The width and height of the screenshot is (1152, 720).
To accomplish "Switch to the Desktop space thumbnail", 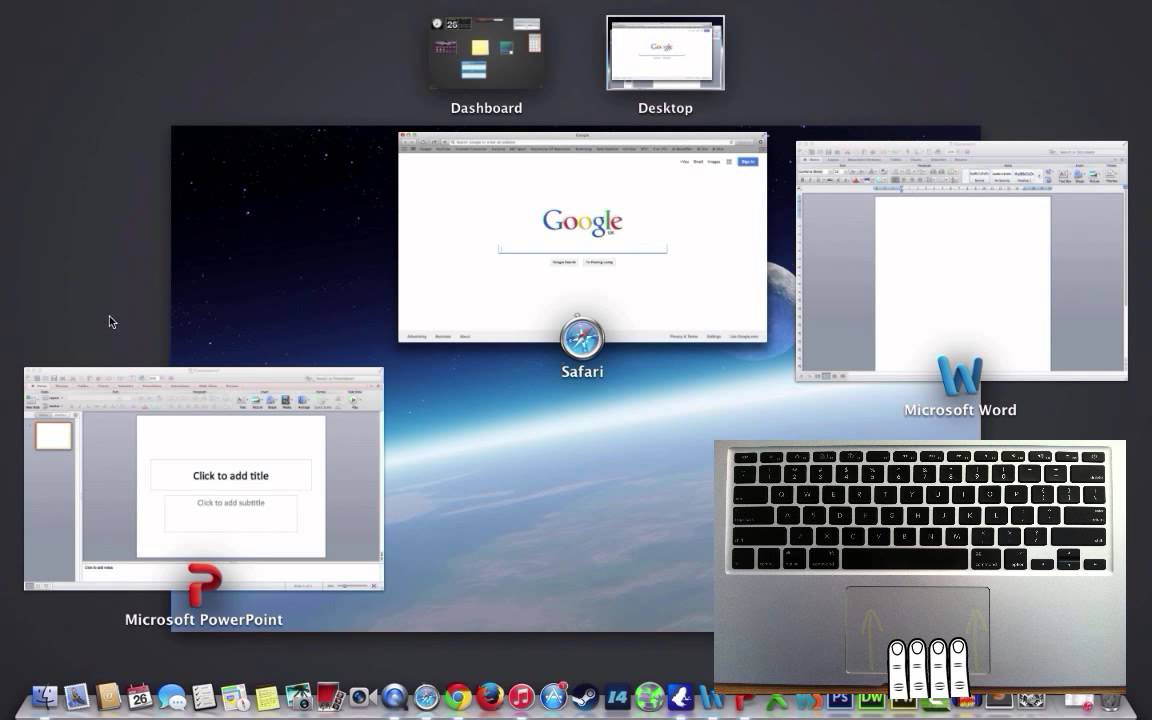I will pos(665,53).
